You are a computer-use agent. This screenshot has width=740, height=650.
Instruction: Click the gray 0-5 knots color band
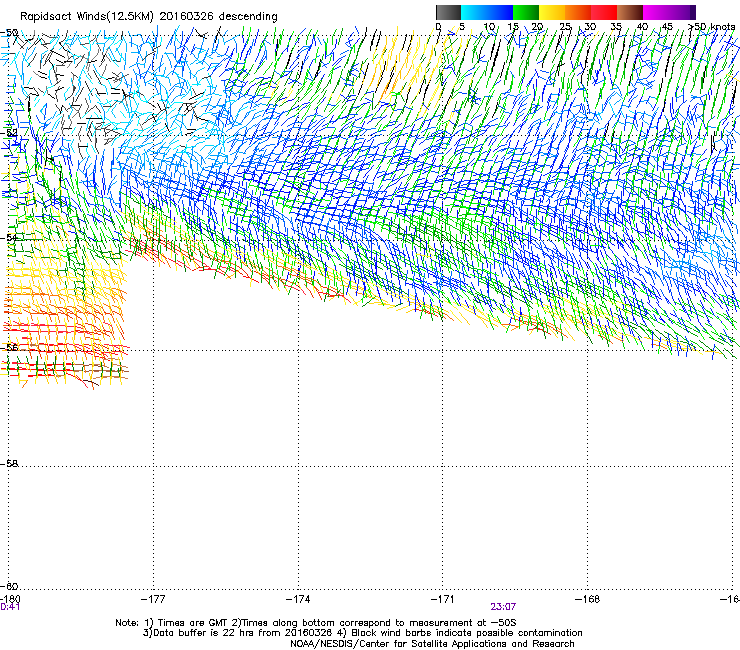pyautogui.click(x=448, y=12)
